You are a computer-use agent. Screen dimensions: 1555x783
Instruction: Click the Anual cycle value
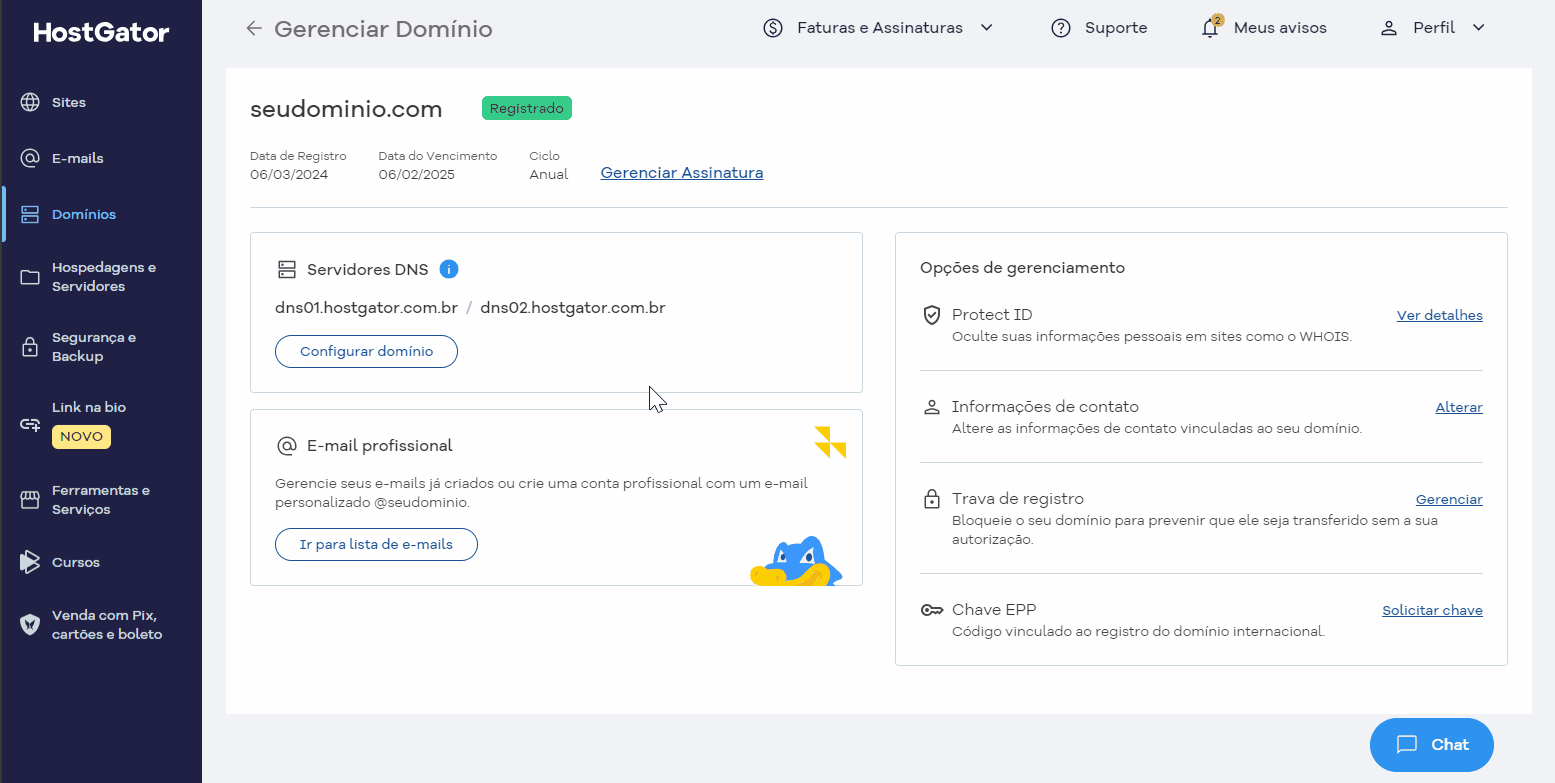point(548,174)
